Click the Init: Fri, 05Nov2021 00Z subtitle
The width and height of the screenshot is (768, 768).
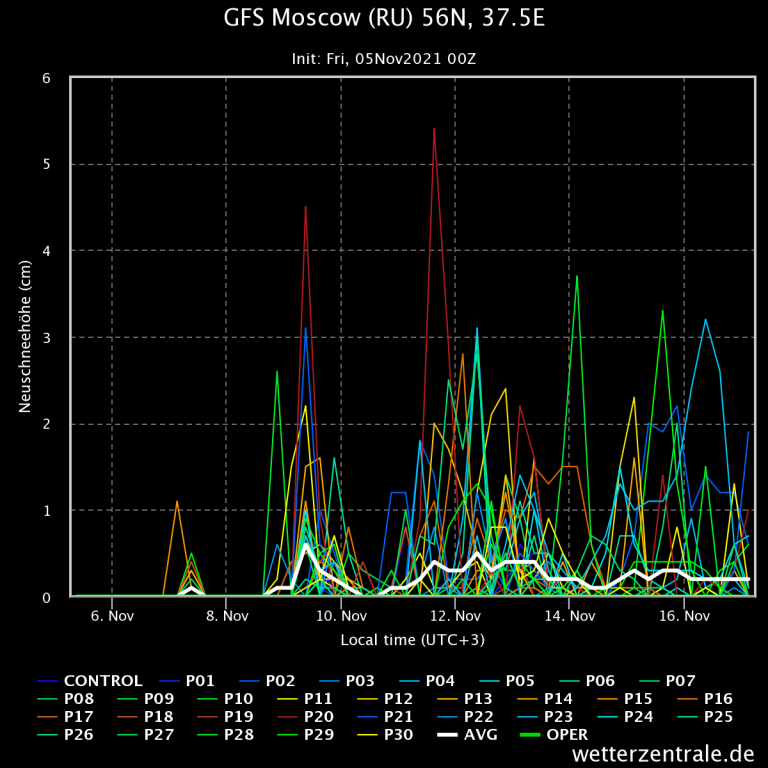pos(384,58)
